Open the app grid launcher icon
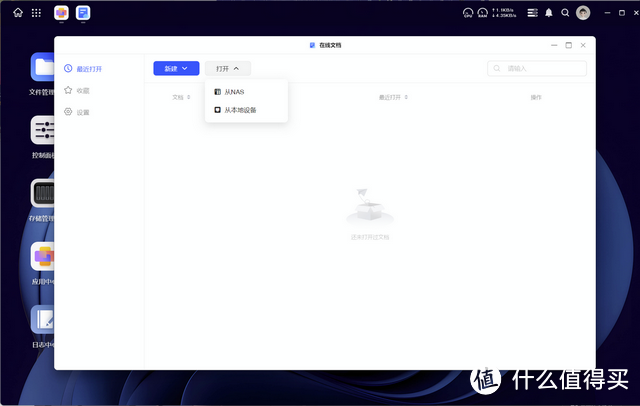Viewport: 640px width, 406px height. pyautogui.click(x=36, y=13)
